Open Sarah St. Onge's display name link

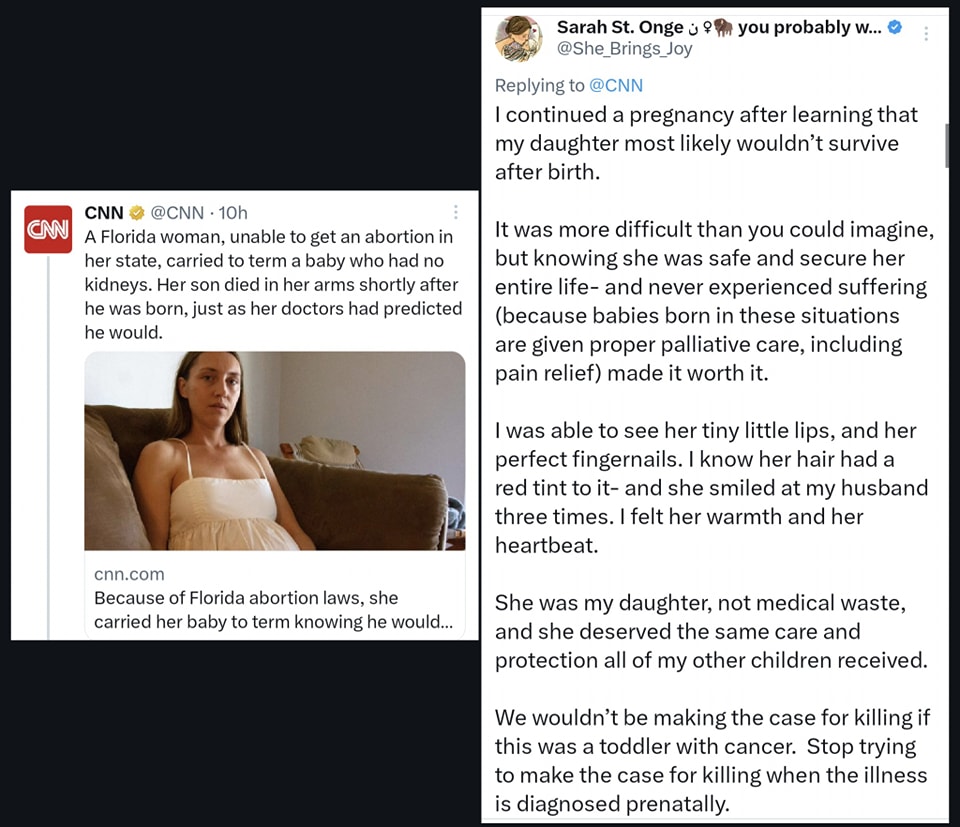pyautogui.click(x=620, y=27)
